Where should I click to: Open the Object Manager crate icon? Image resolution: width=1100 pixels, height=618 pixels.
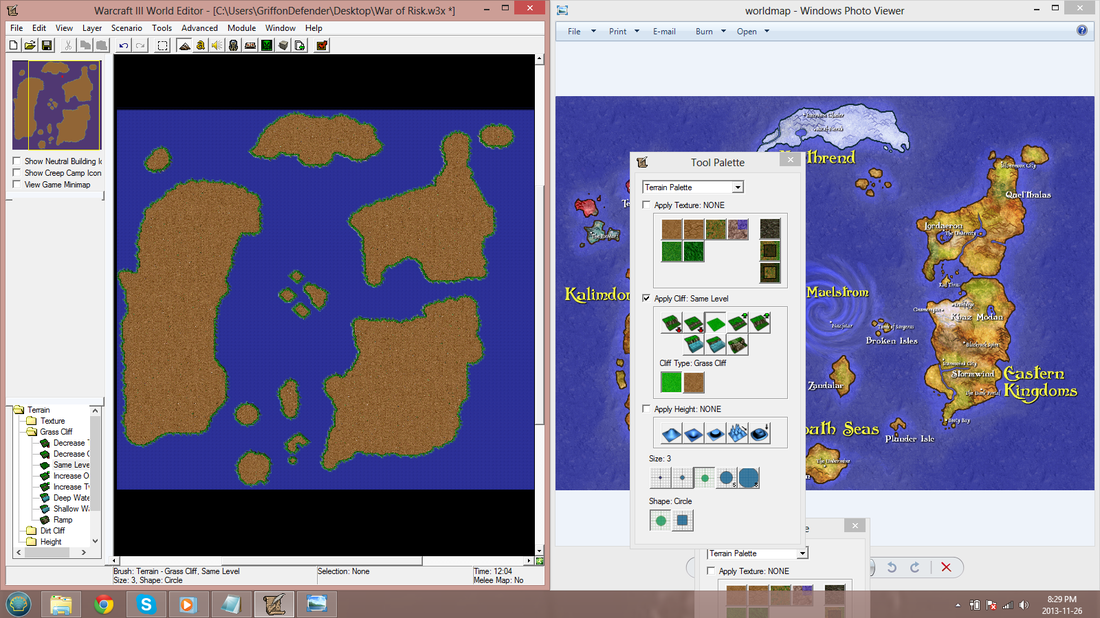[283, 46]
